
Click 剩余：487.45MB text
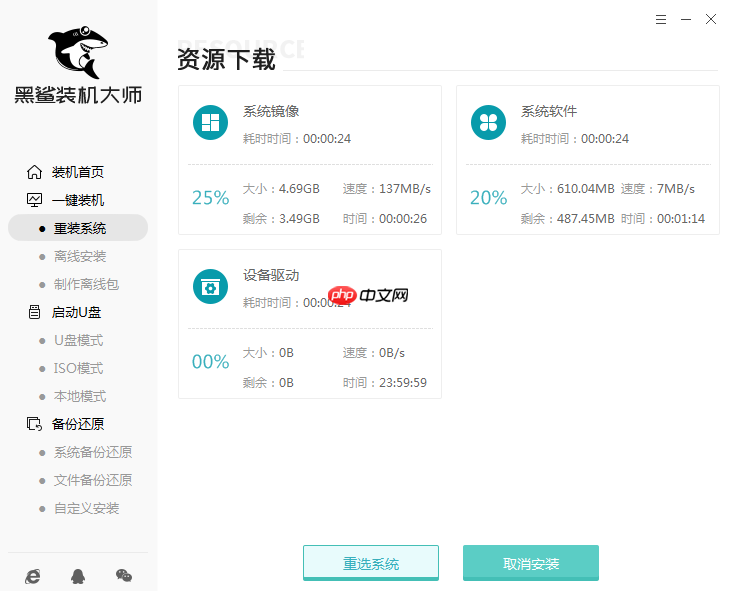pyautogui.click(x=567, y=219)
